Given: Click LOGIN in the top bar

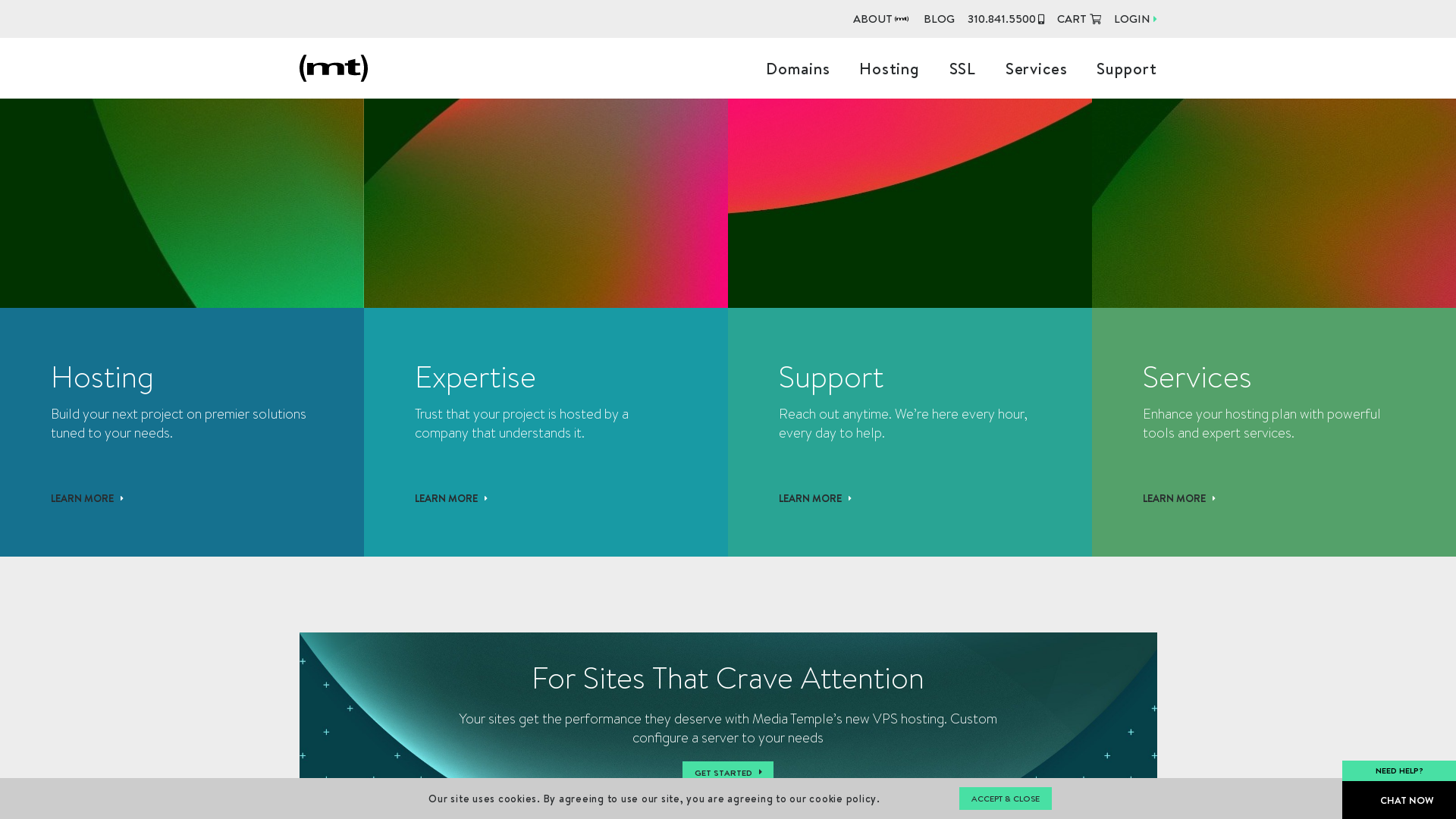Looking at the screenshot, I should tap(1131, 19).
